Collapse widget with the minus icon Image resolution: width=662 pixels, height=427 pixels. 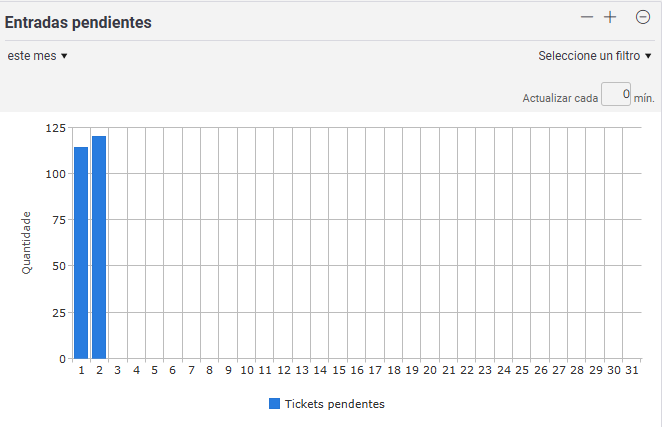(587, 17)
